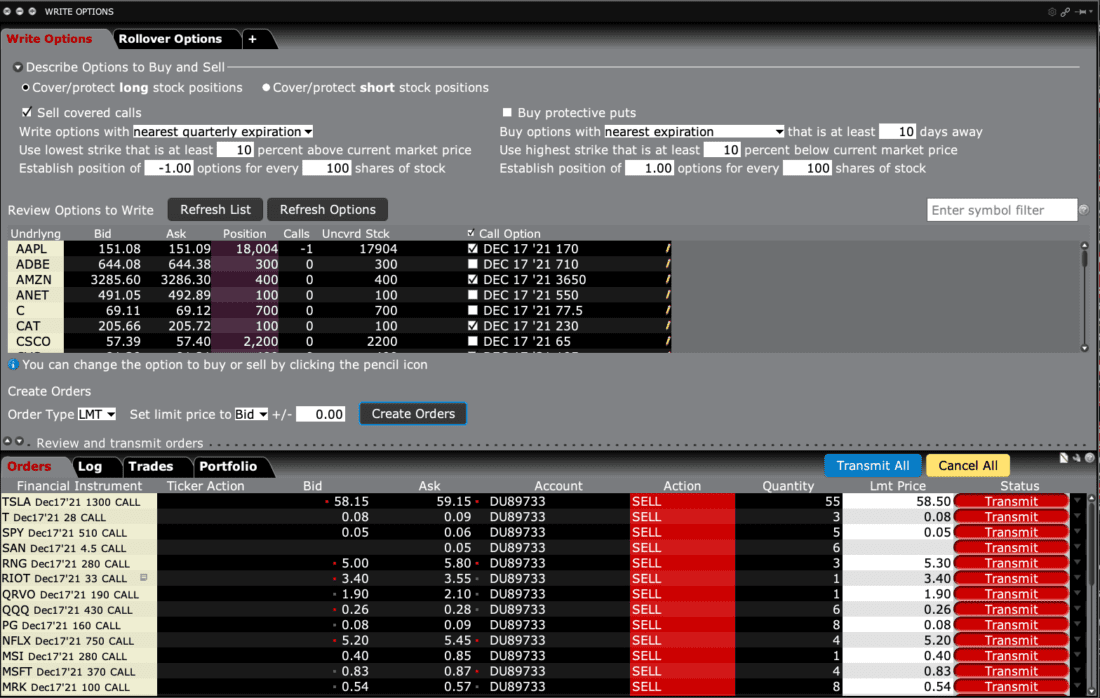Click help icon next to symbol filter
The height and width of the screenshot is (698, 1100).
pyautogui.click(x=1084, y=210)
